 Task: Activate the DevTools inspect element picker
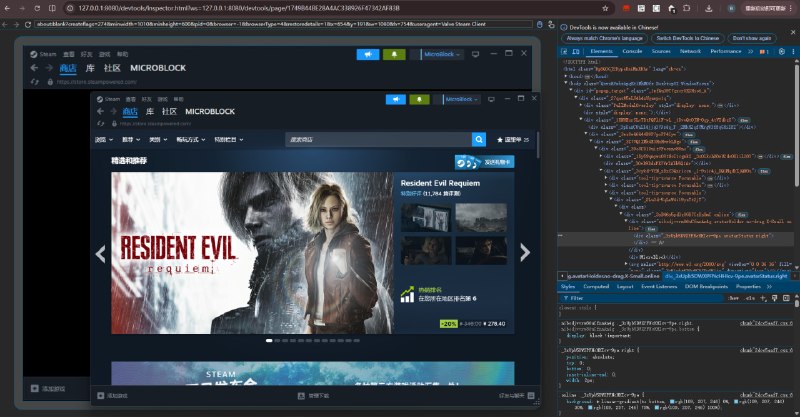click(564, 52)
